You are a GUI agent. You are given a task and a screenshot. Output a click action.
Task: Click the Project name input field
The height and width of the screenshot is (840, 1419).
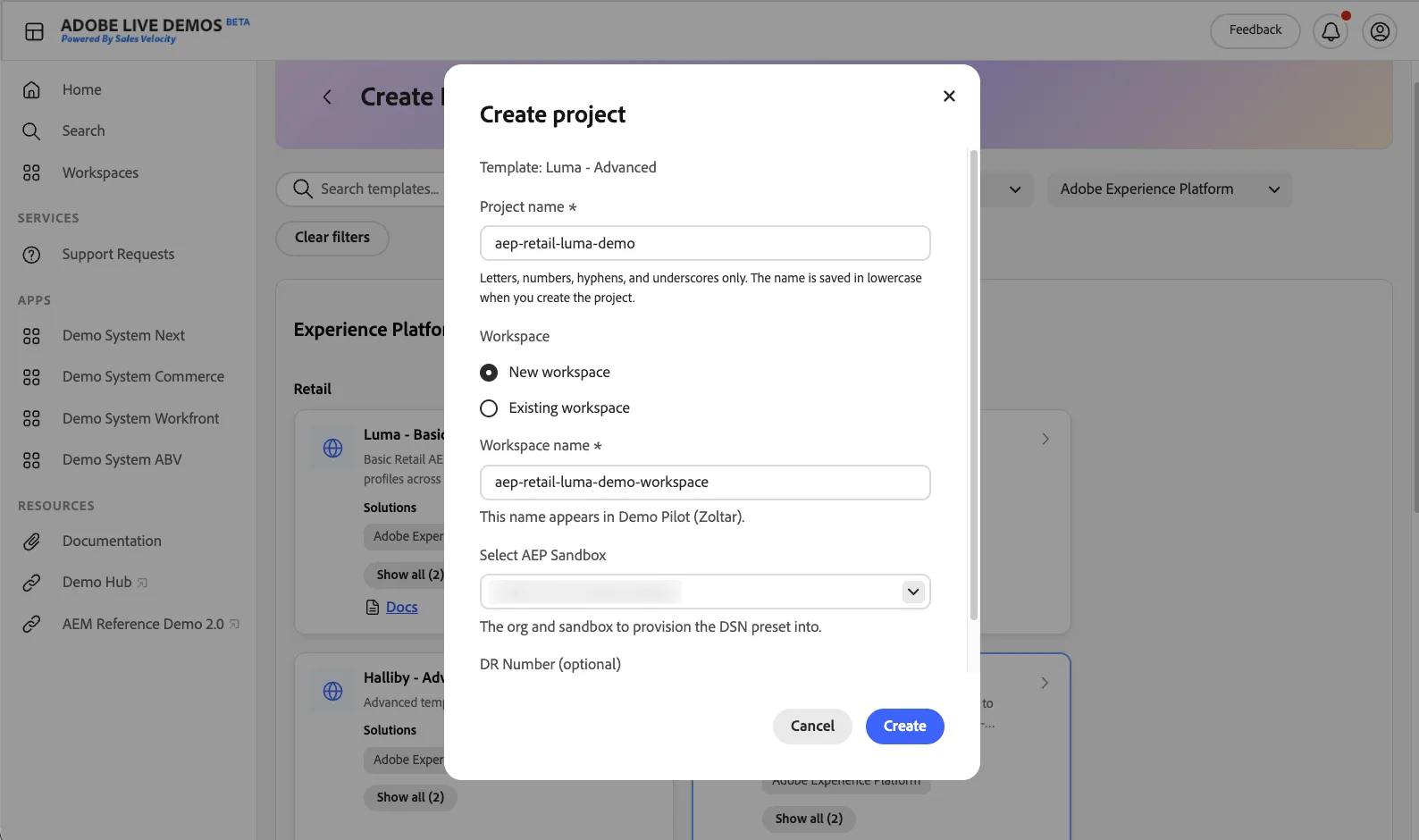click(x=705, y=243)
